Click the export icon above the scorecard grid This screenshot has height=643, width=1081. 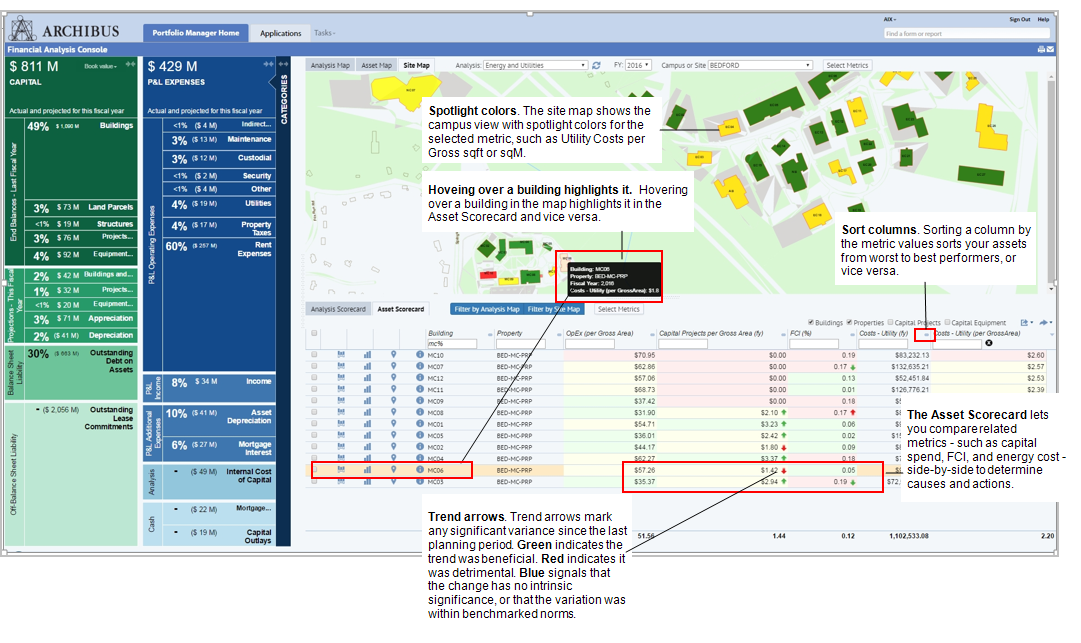click(1026, 323)
